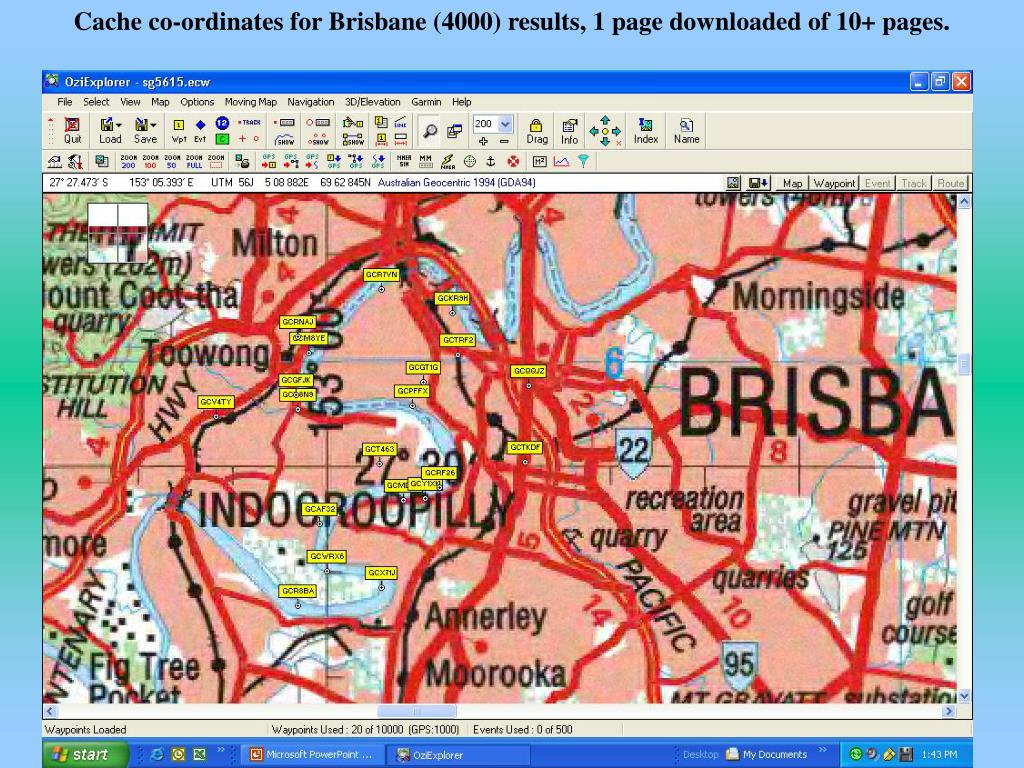The height and width of the screenshot is (768, 1024).
Task: Toggle the Track display button
Action: point(914,184)
